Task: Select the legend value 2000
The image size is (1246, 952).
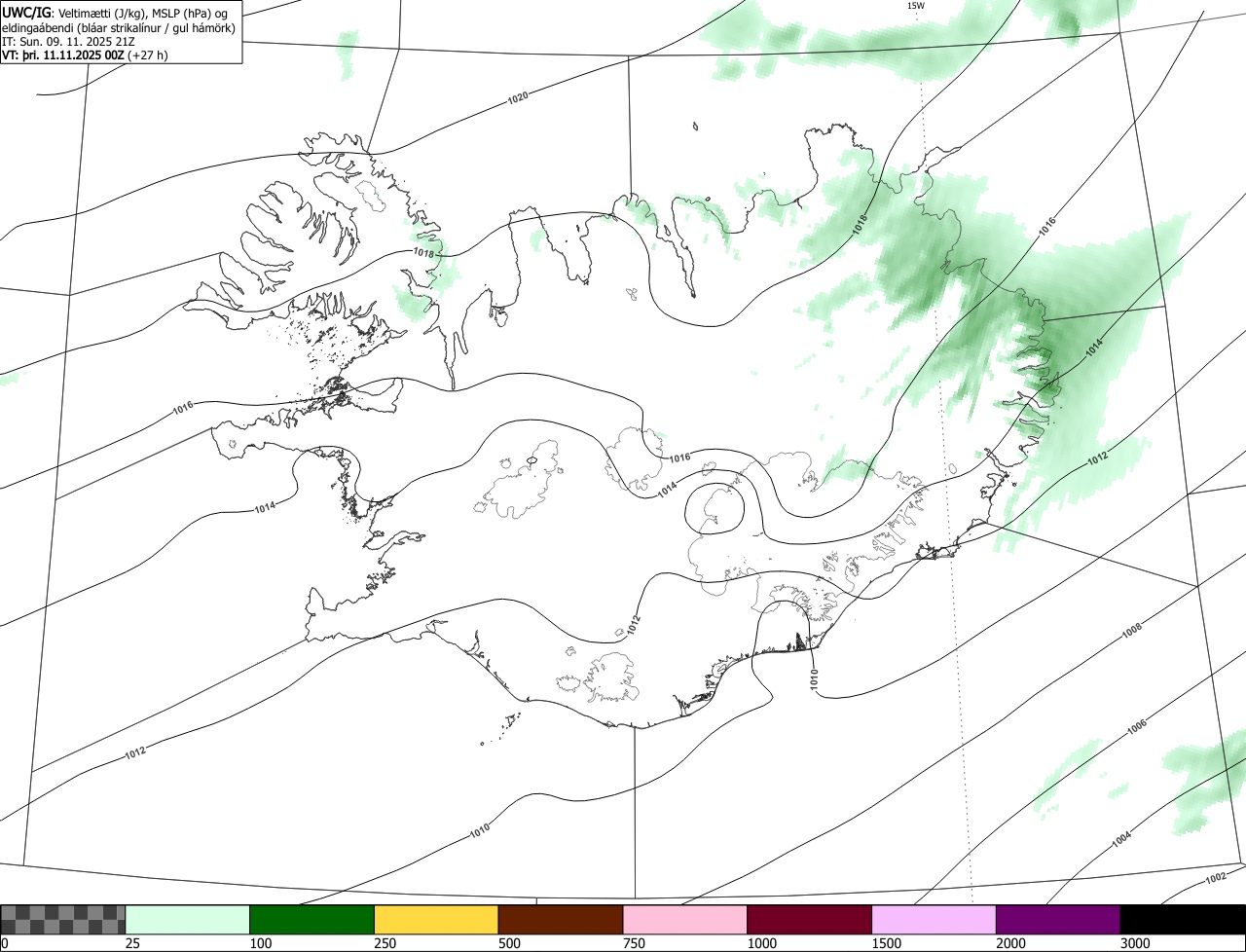Action: click(x=1010, y=943)
